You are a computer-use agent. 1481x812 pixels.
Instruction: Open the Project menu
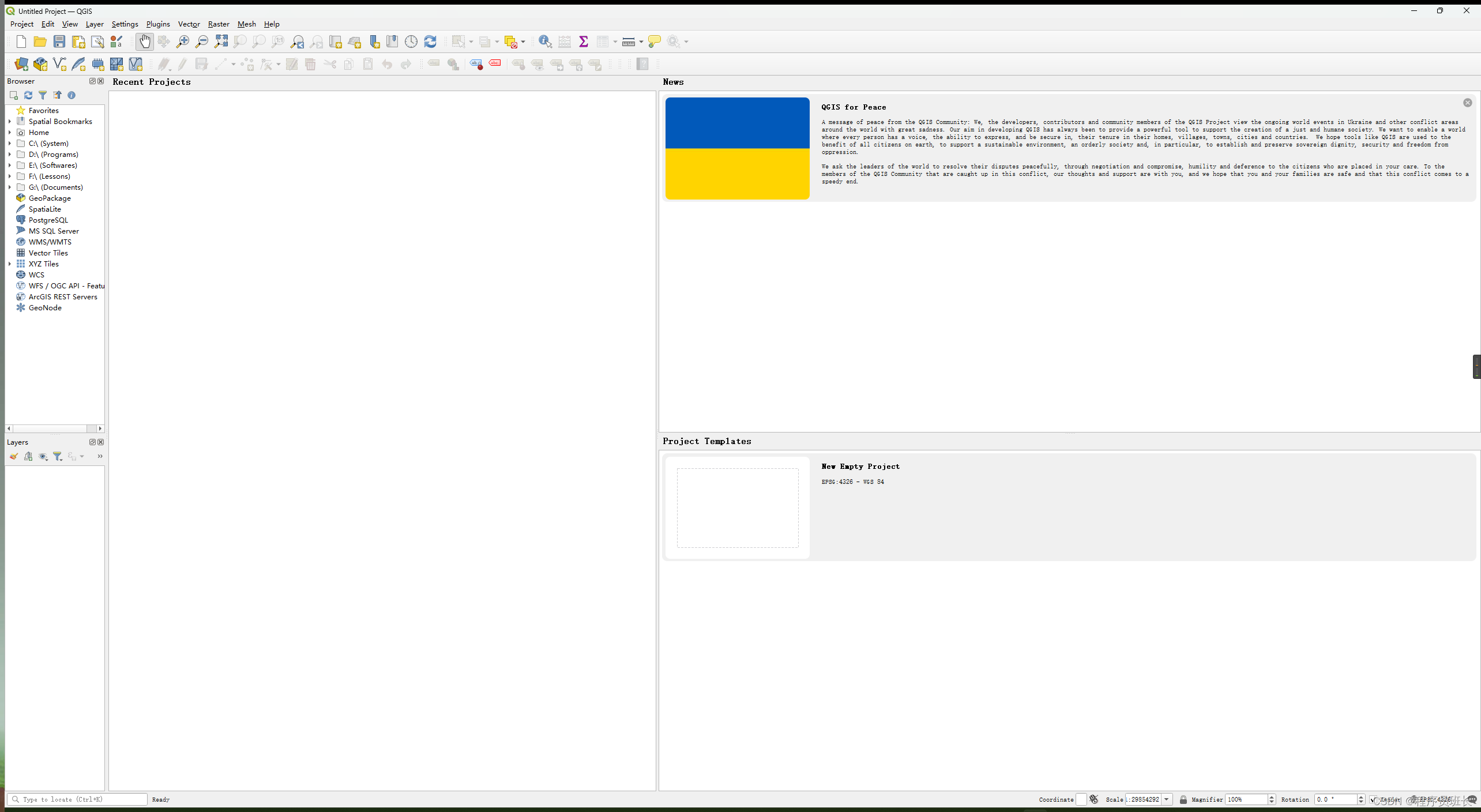coord(22,24)
